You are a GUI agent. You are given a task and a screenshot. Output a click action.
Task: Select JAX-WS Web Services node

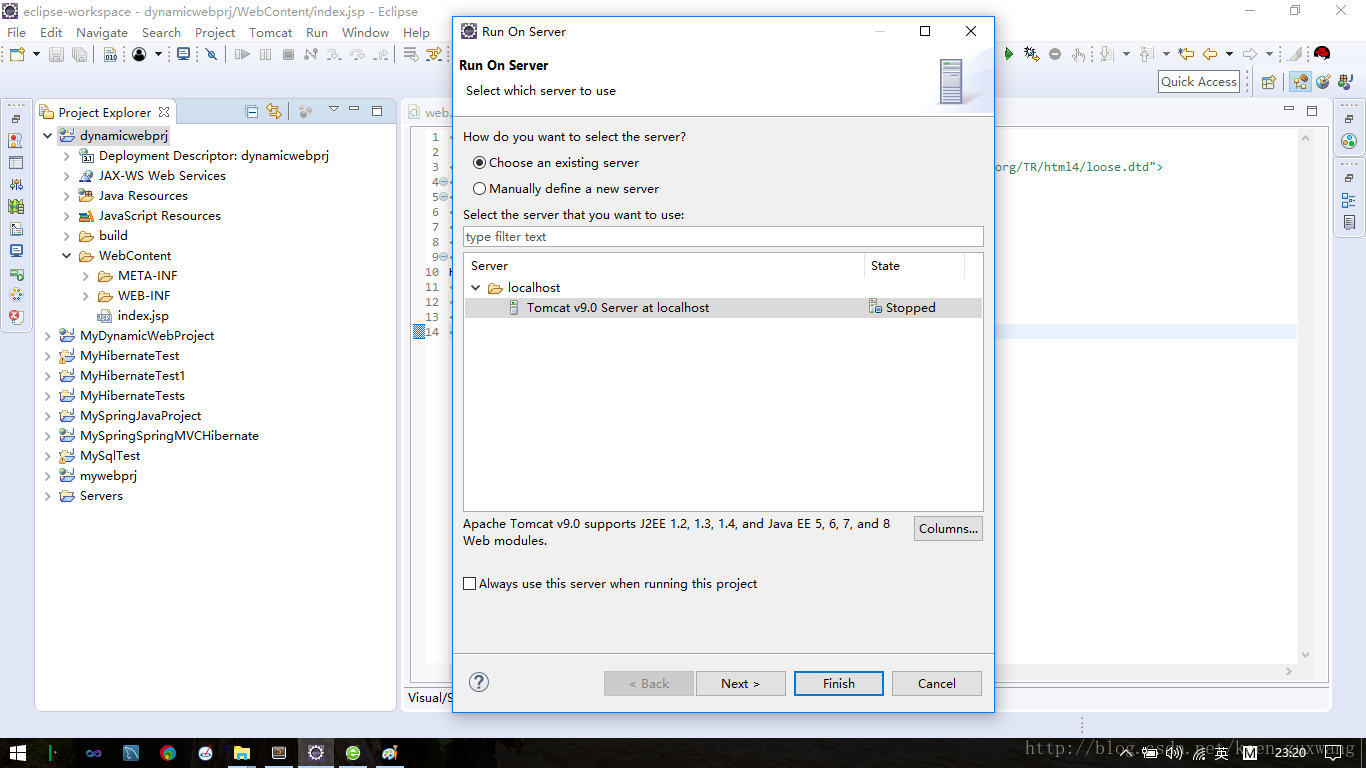(x=162, y=176)
